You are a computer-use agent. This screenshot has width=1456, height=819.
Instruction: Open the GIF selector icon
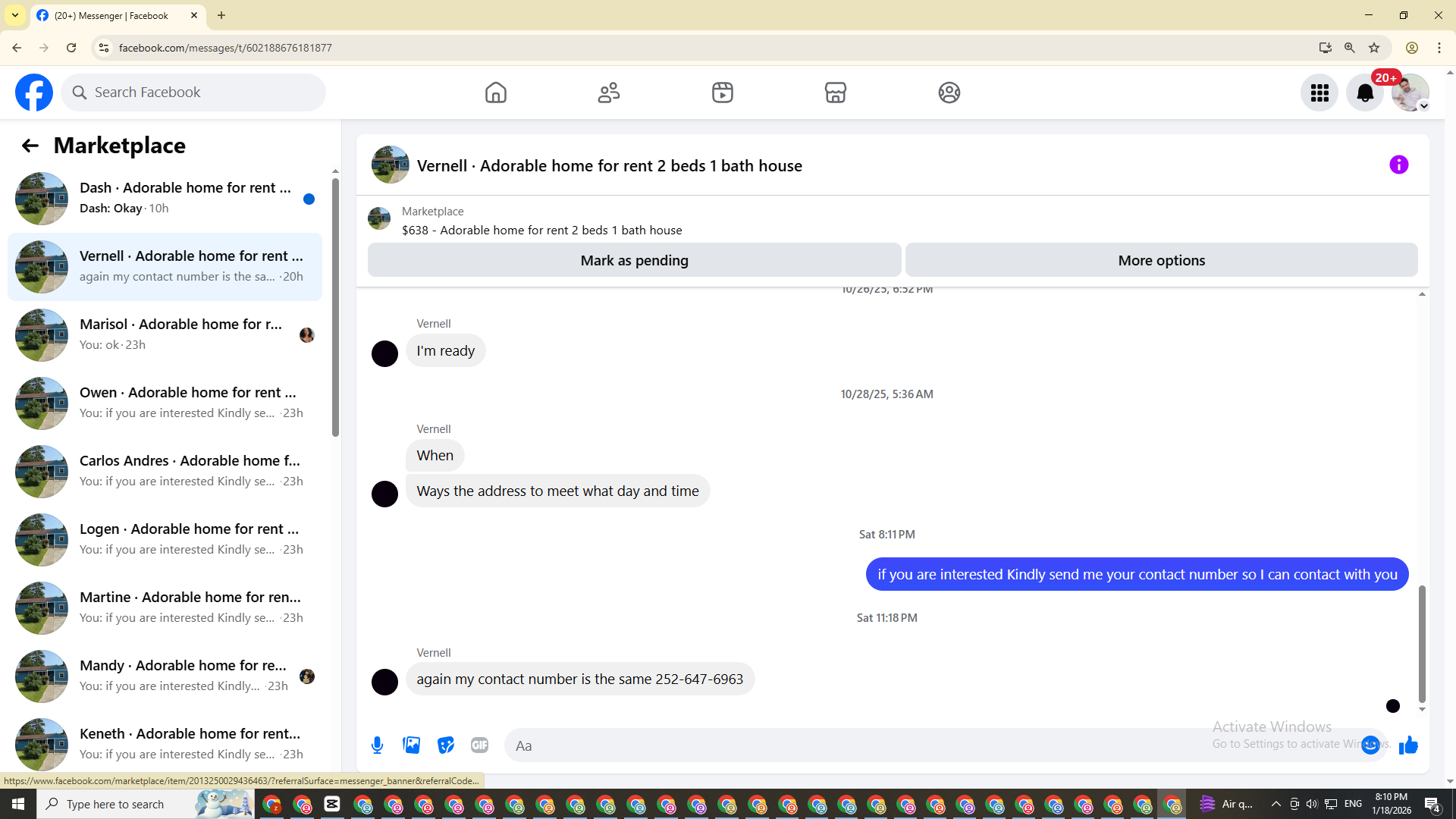click(x=479, y=745)
